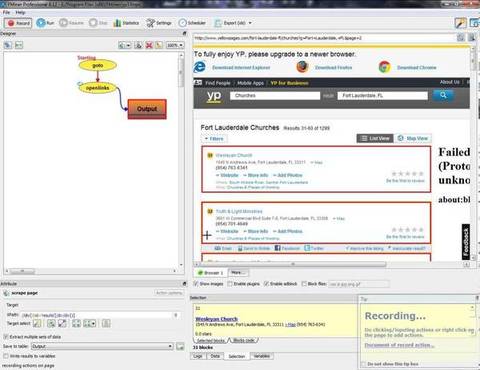Viewport: 480px width, 370px height.
Task: Click the red Record button
Action: (x=18, y=23)
